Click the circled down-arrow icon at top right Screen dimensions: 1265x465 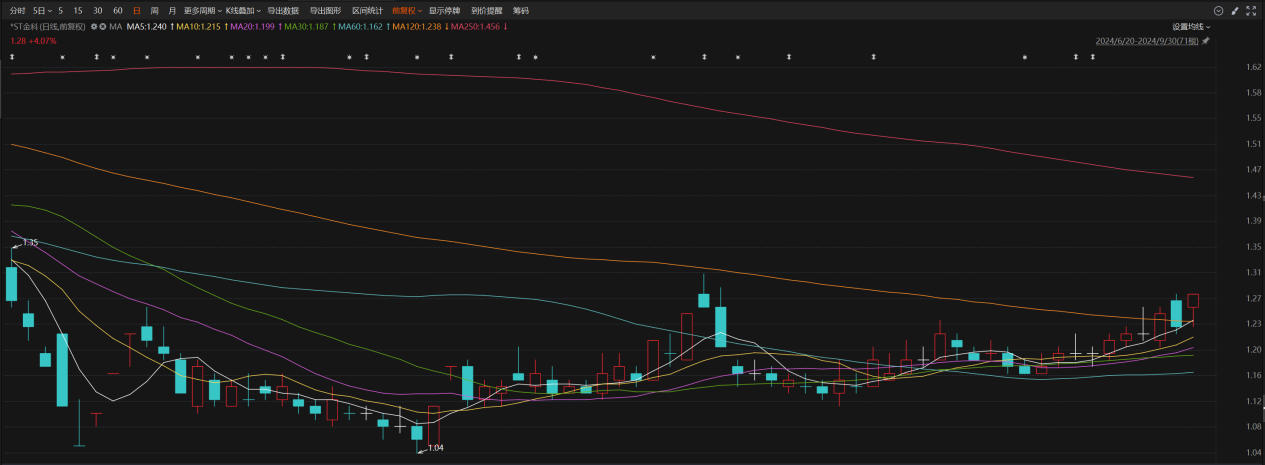pos(1218,10)
